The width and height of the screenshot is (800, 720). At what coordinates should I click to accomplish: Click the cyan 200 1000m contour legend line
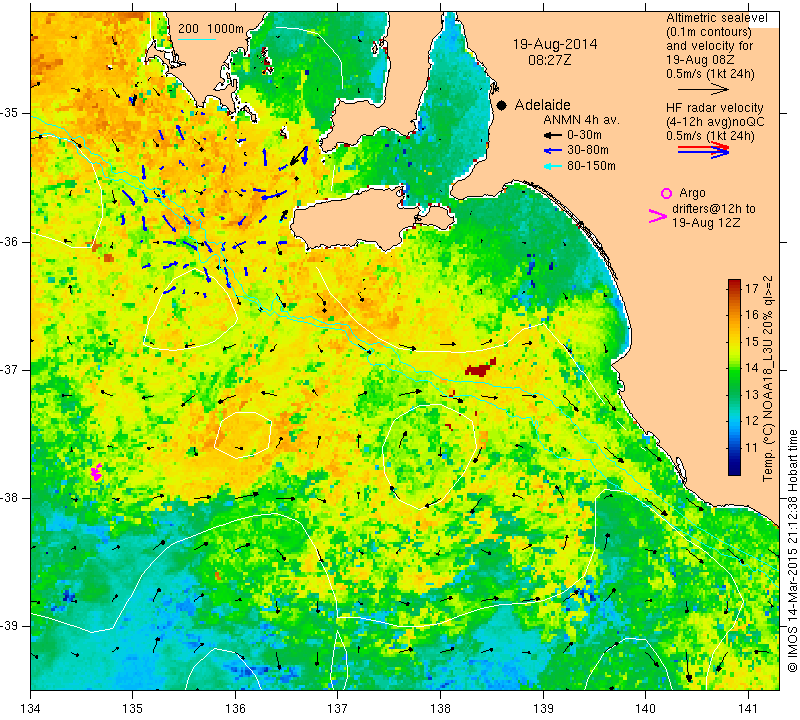click(x=196, y=39)
